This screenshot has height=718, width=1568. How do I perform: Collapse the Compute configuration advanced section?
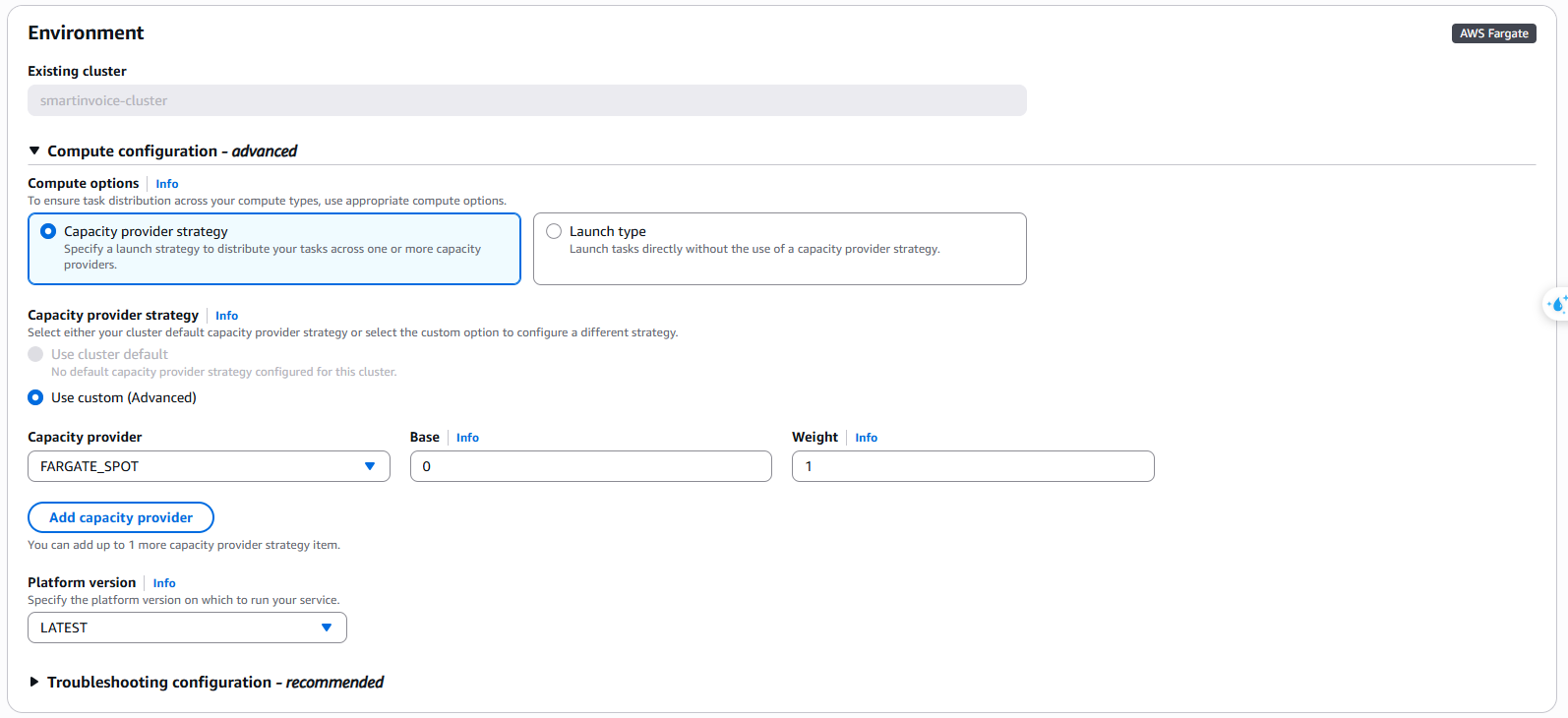click(x=34, y=151)
